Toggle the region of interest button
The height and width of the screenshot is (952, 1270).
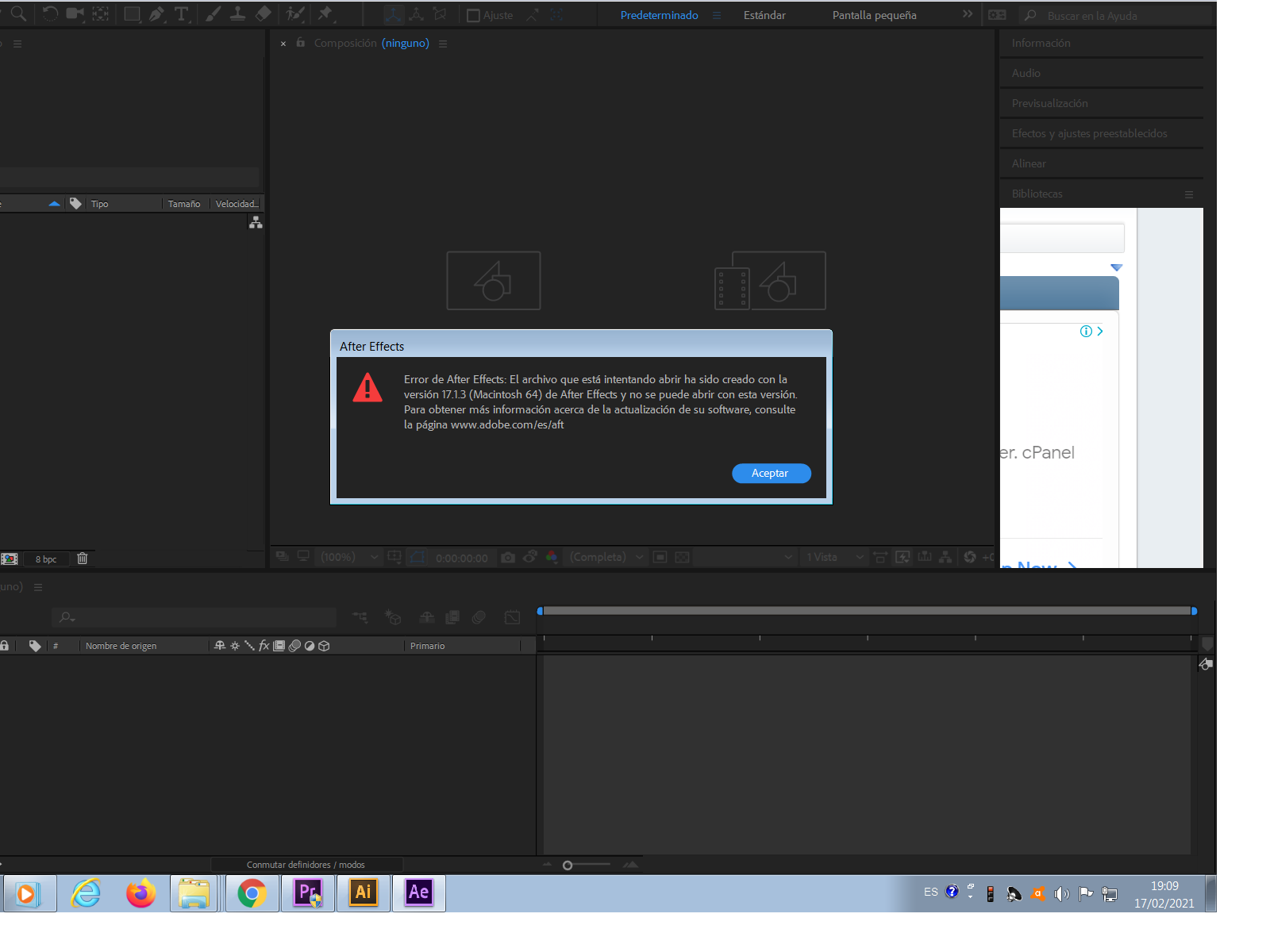point(660,557)
